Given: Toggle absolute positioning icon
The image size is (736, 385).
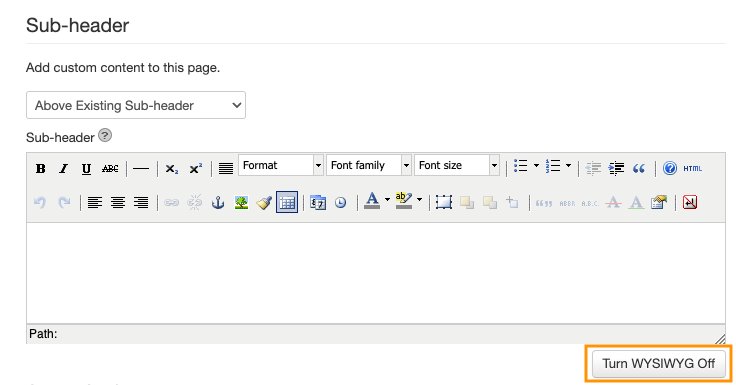Looking at the screenshot, I should 513,202.
